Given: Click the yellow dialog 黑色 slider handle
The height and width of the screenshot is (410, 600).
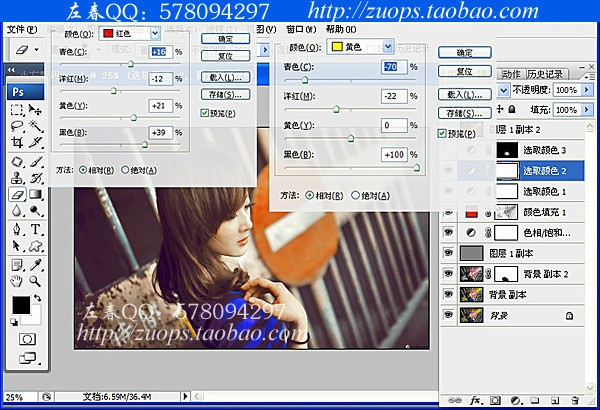Looking at the screenshot, I should (417, 168).
